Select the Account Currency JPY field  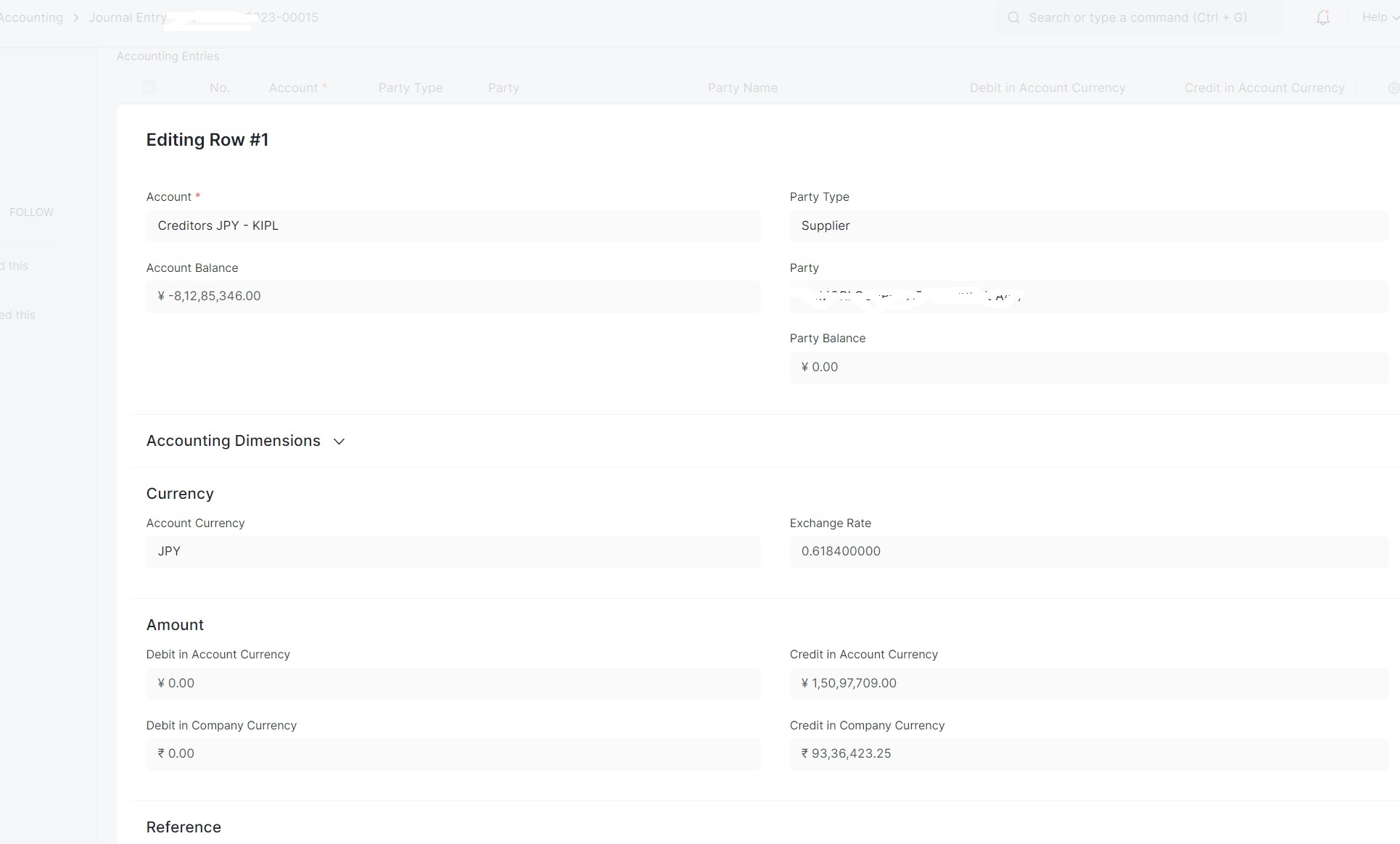click(x=453, y=551)
